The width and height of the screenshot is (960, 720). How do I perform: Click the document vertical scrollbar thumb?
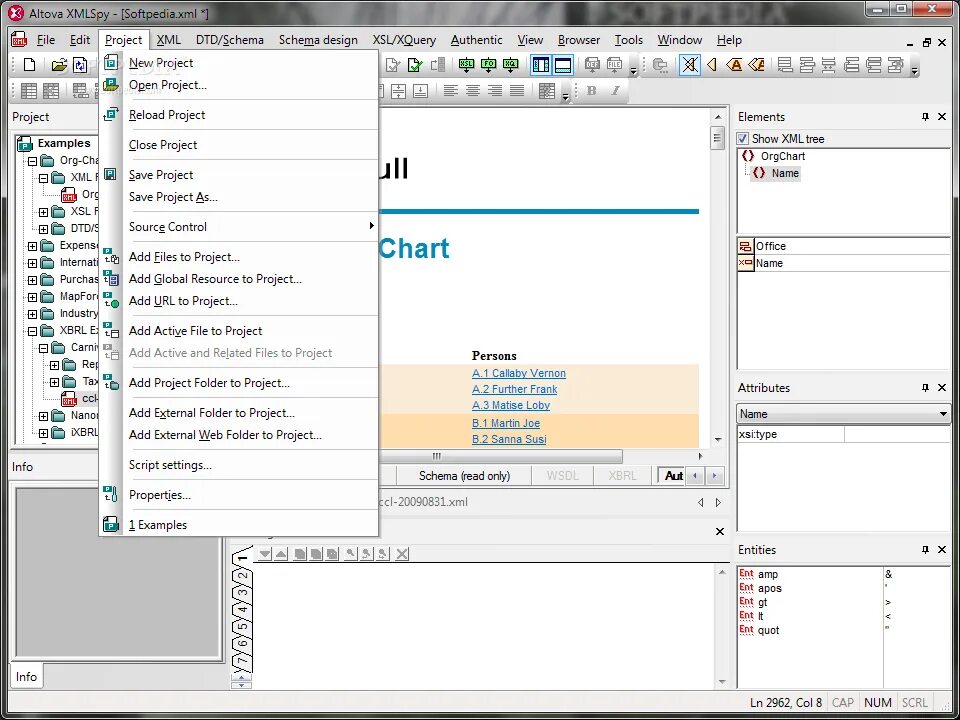coord(718,138)
